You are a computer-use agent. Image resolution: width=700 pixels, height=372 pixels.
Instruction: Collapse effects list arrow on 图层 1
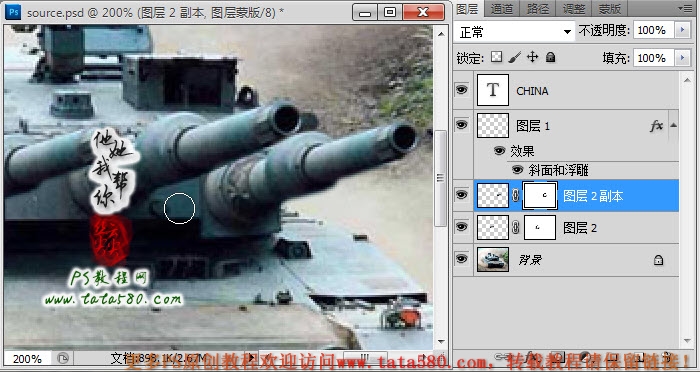tap(673, 126)
